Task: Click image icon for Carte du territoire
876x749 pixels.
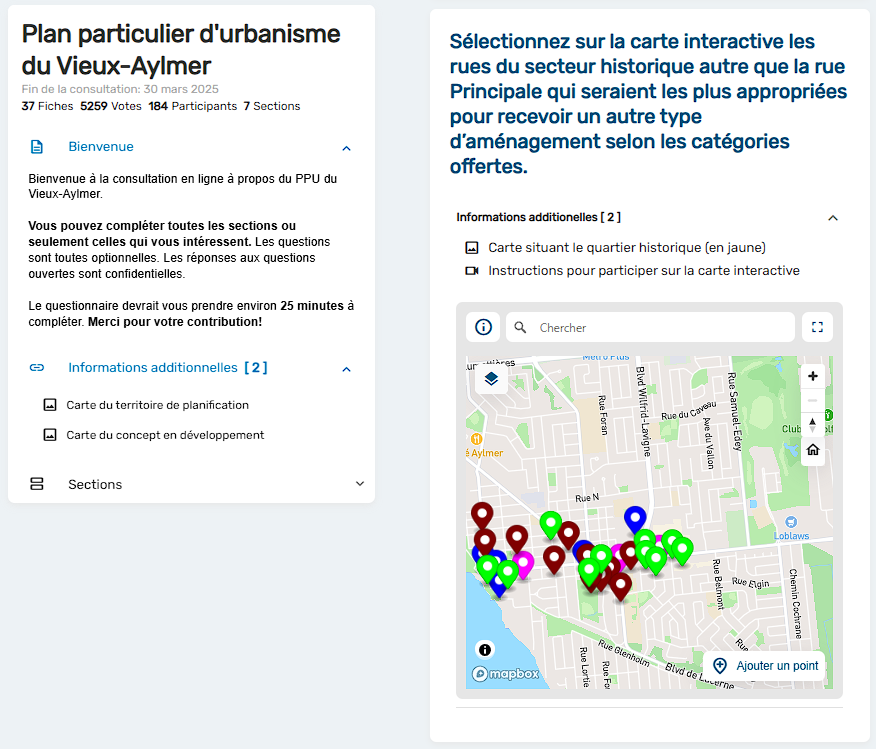Action: [x=50, y=405]
